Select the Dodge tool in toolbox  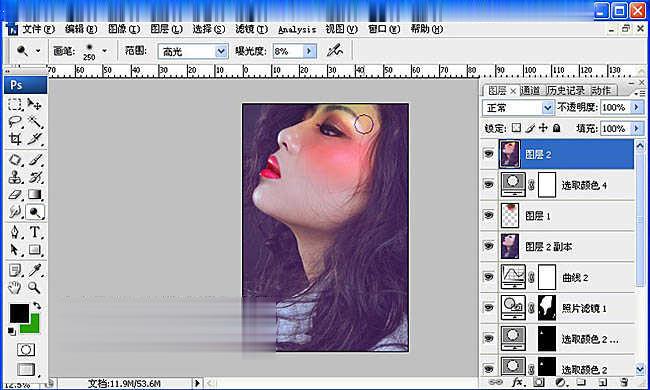(x=34, y=212)
